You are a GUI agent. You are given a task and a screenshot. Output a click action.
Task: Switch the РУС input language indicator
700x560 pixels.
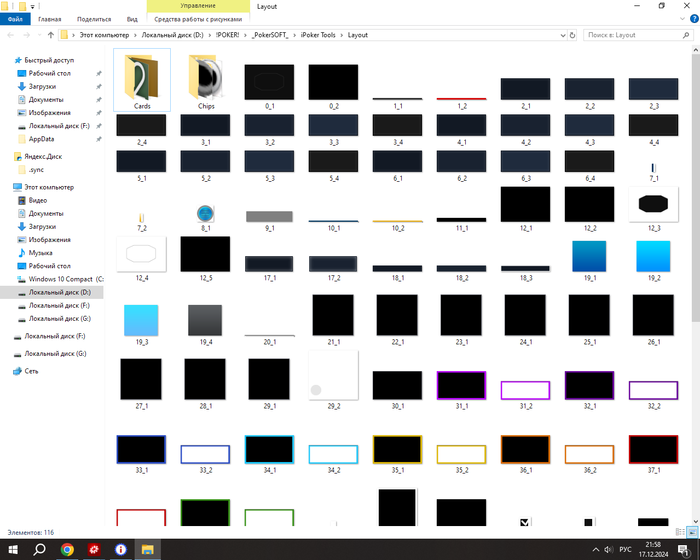pos(625,549)
